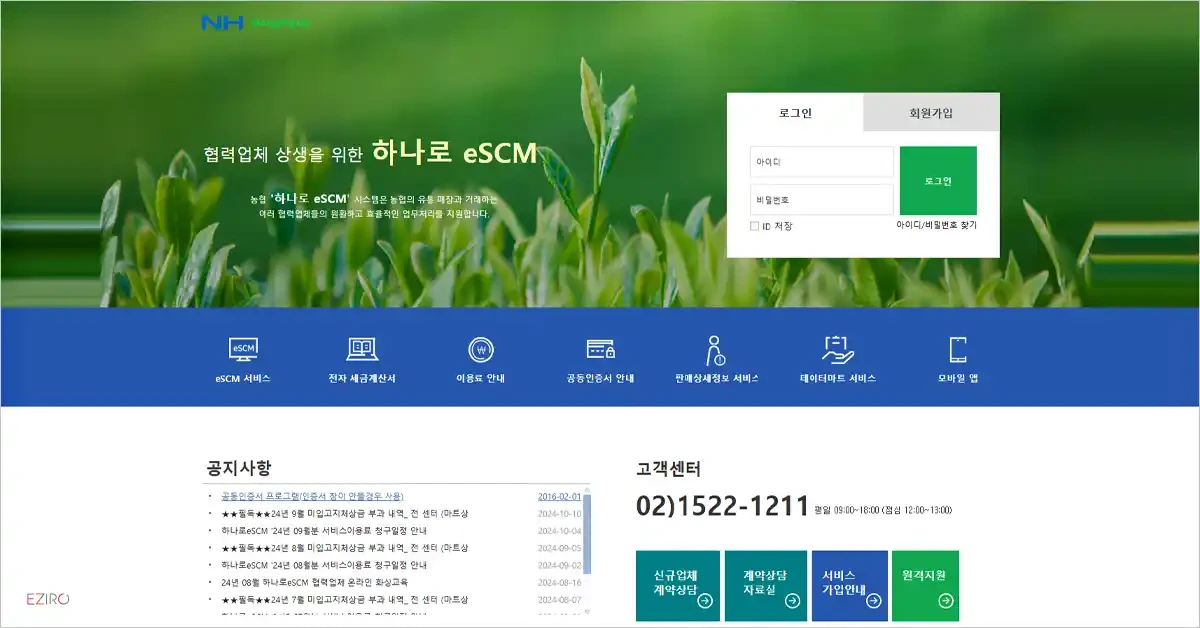Open the '24년 09월분 서비스이용료 청구일정 notice
1200x628 pixels.
(324, 530)
